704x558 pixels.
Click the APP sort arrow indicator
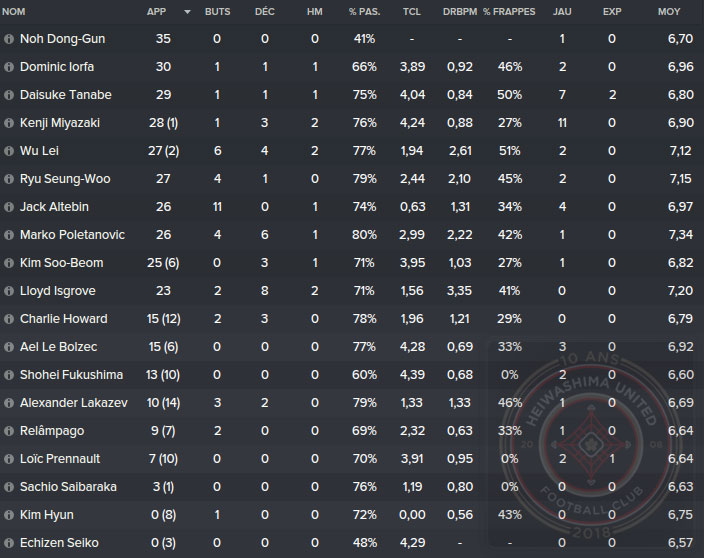187,12
